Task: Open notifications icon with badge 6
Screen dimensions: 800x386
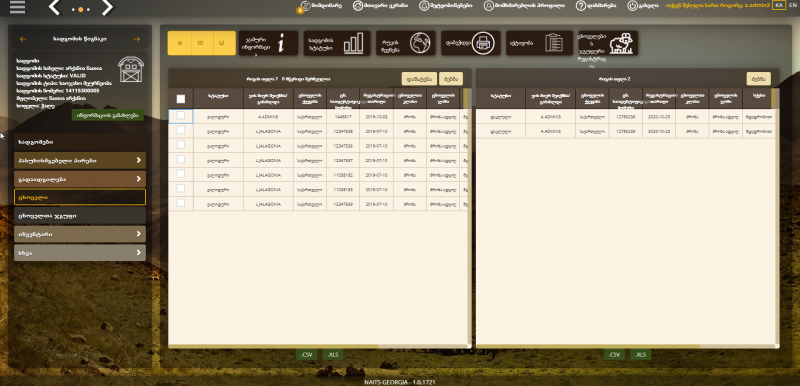Action: coord(304,7)
